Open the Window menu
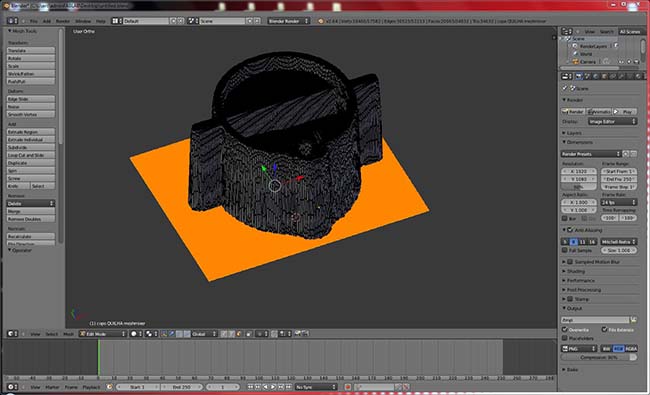The image size is (650, 395). (x=83, y=21)
